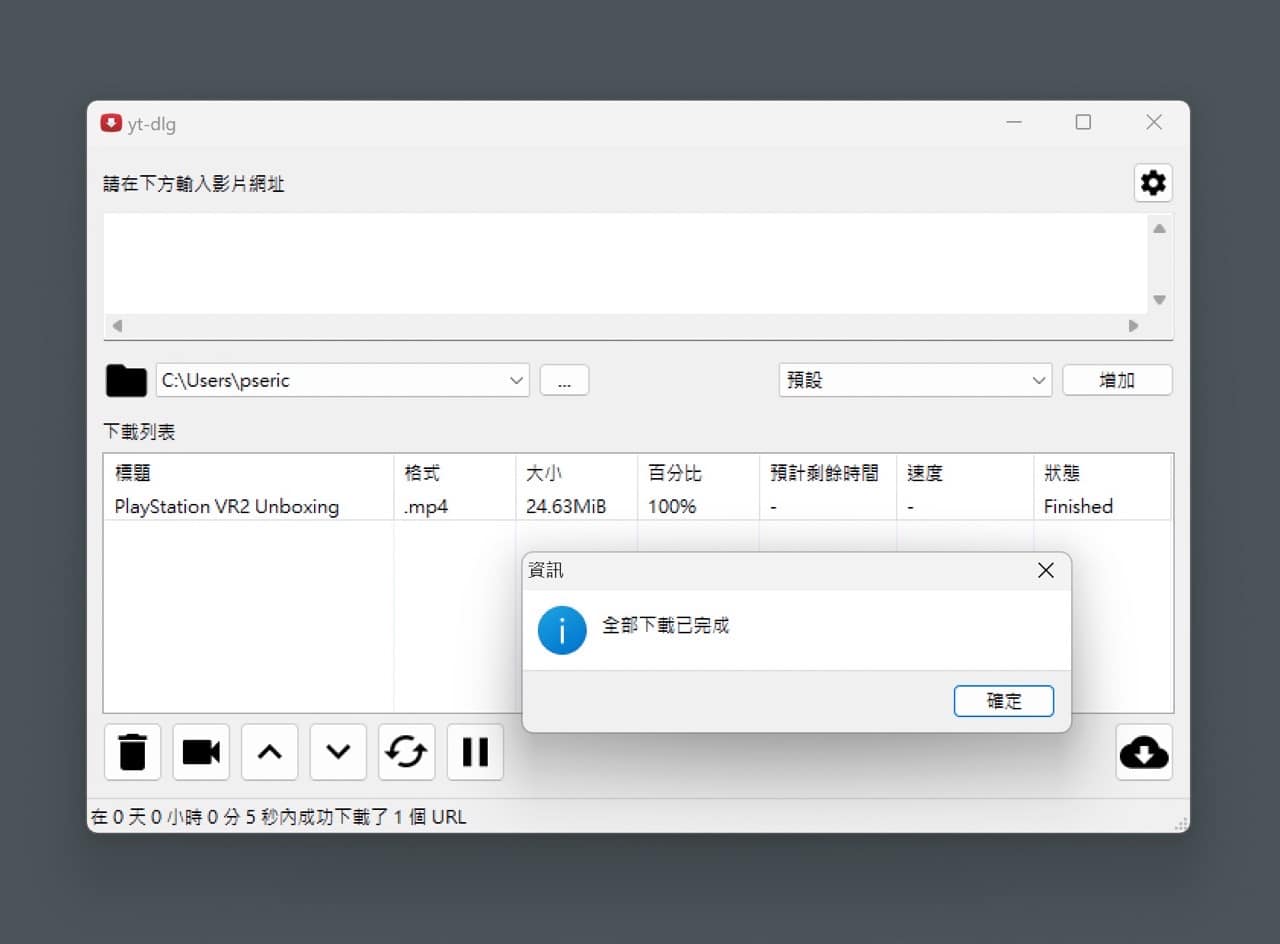Close the 資訊 dialog with X

pyautogui.click(x=1046, y=570)
